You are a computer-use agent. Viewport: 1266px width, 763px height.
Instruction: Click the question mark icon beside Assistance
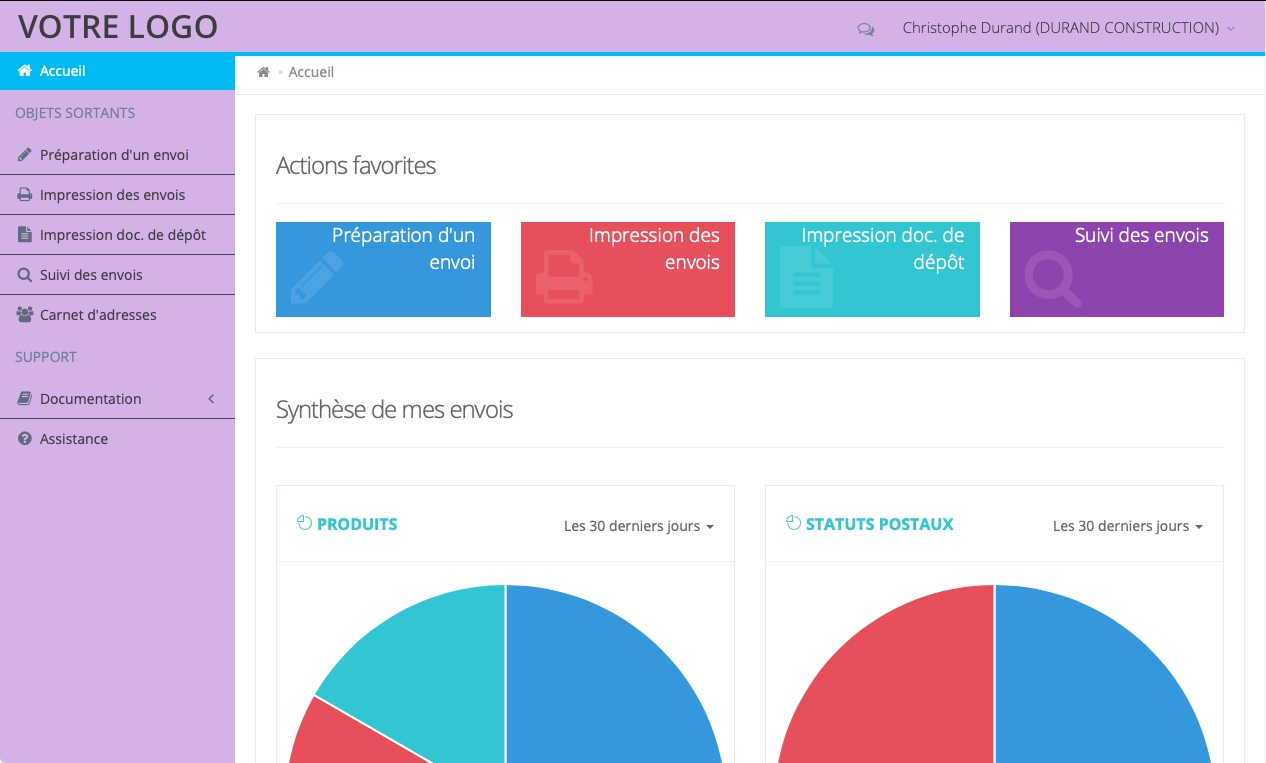(25, 439)
